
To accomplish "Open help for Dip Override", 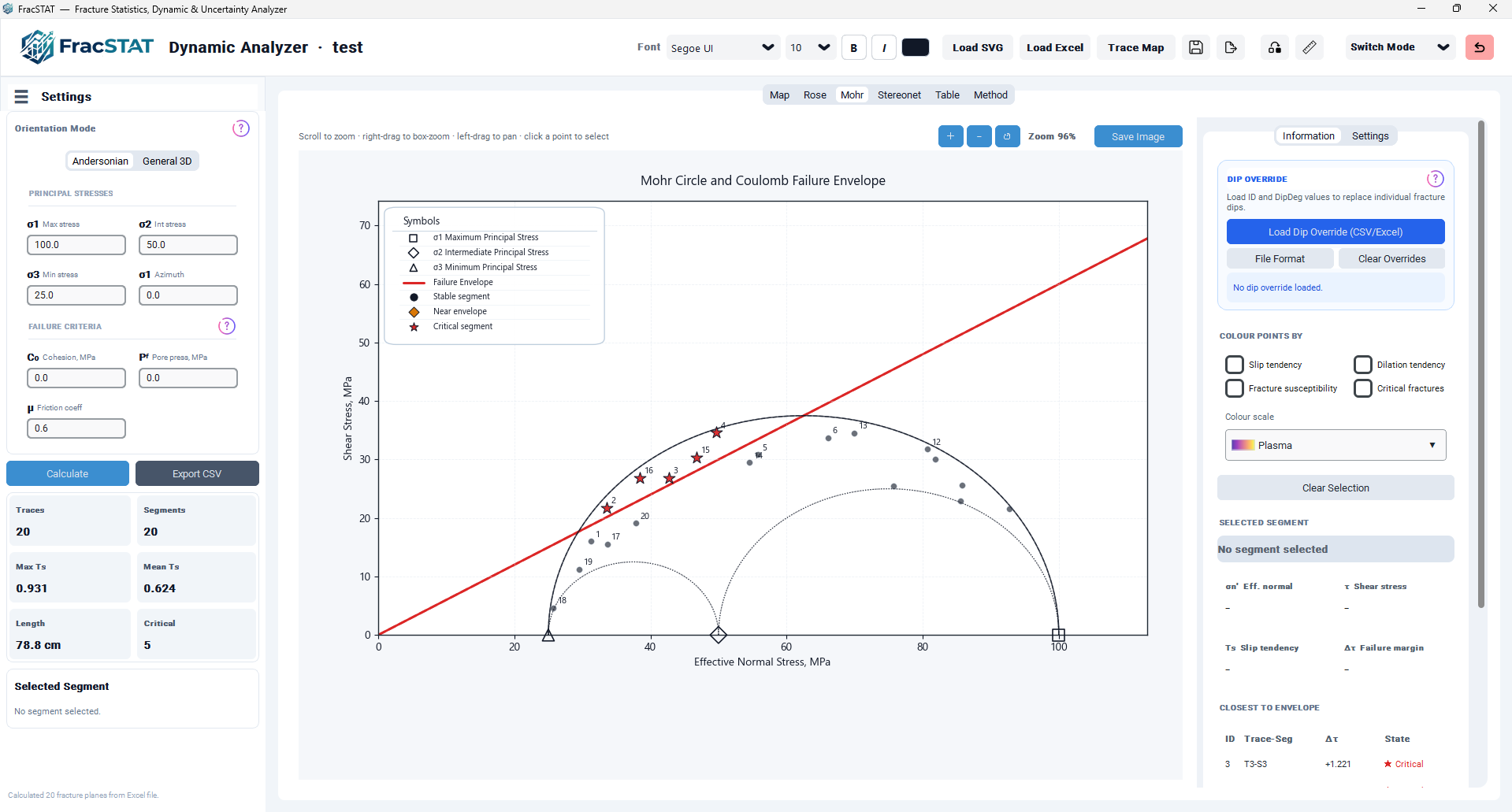I will (x=1436, y=179).
